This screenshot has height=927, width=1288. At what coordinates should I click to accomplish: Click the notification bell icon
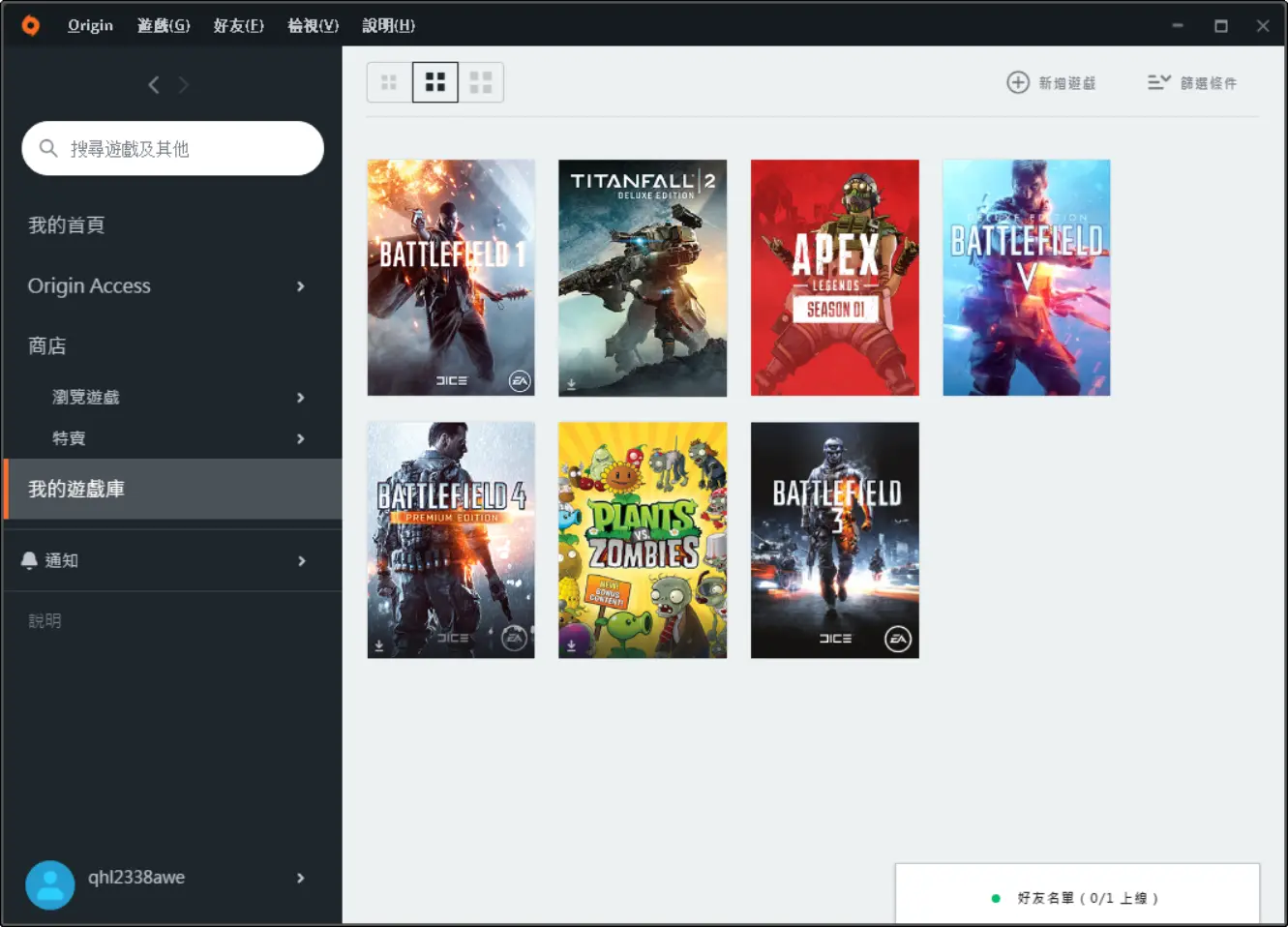pyautogui.click(x=29, y=560)
